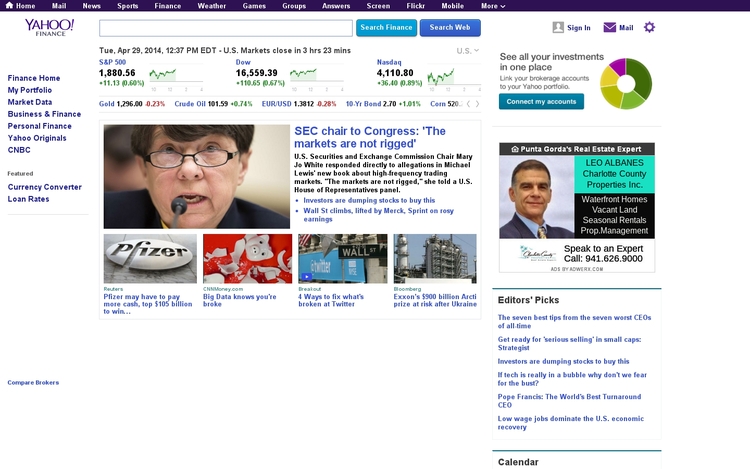
Task: Click the Yahoo Finance logo
Action: click(x=50, y=27)
